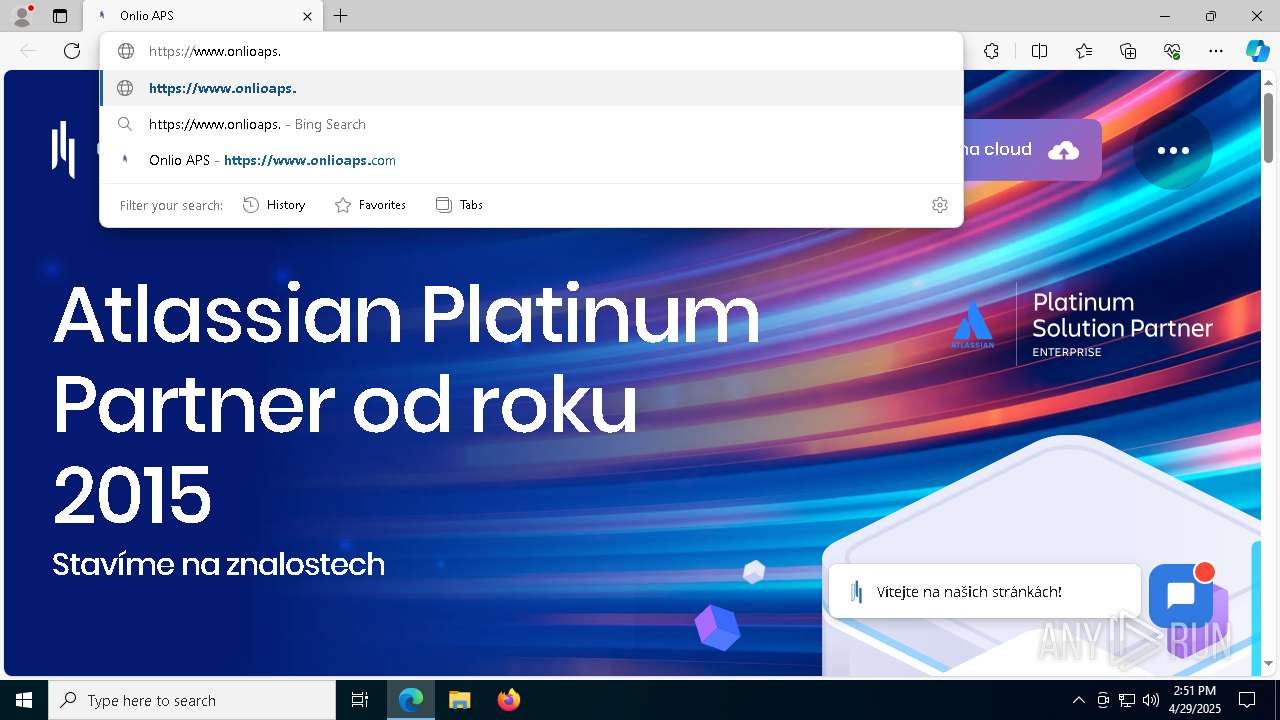Refresh the current page
1280x720 pixels.
[x=72, y=51]
